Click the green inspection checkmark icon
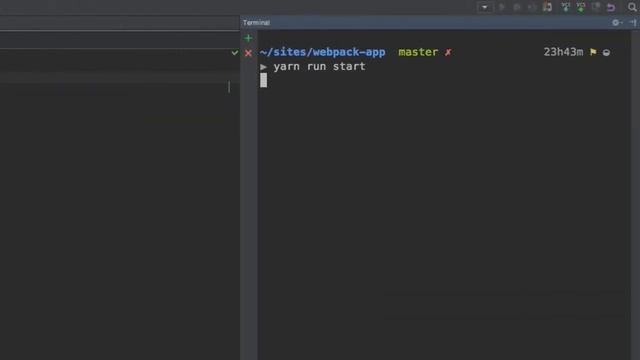This screenshot has height=360, width=640. [x=234, y=53]
